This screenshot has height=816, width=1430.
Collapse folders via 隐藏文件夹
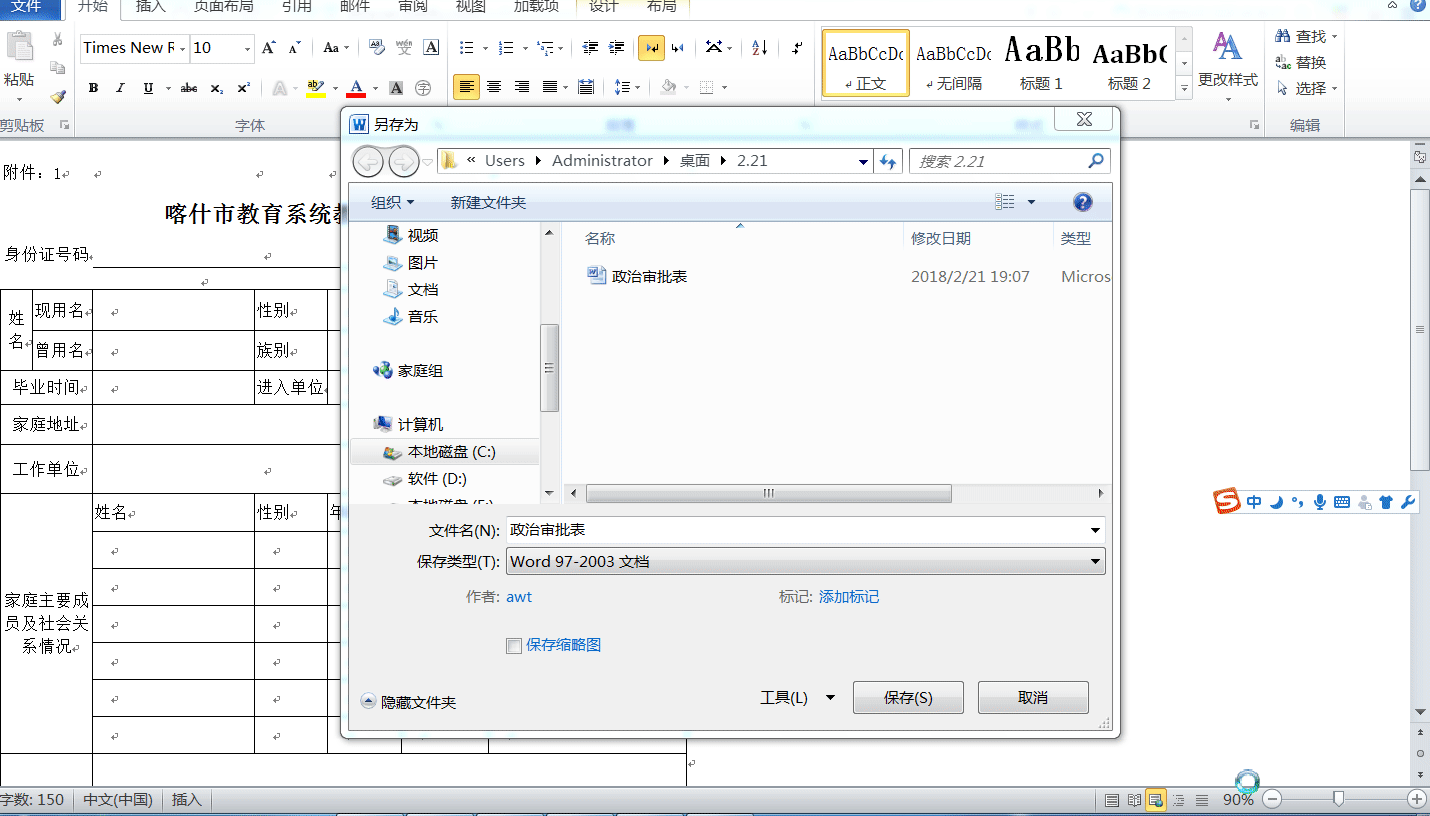point(411,702)
